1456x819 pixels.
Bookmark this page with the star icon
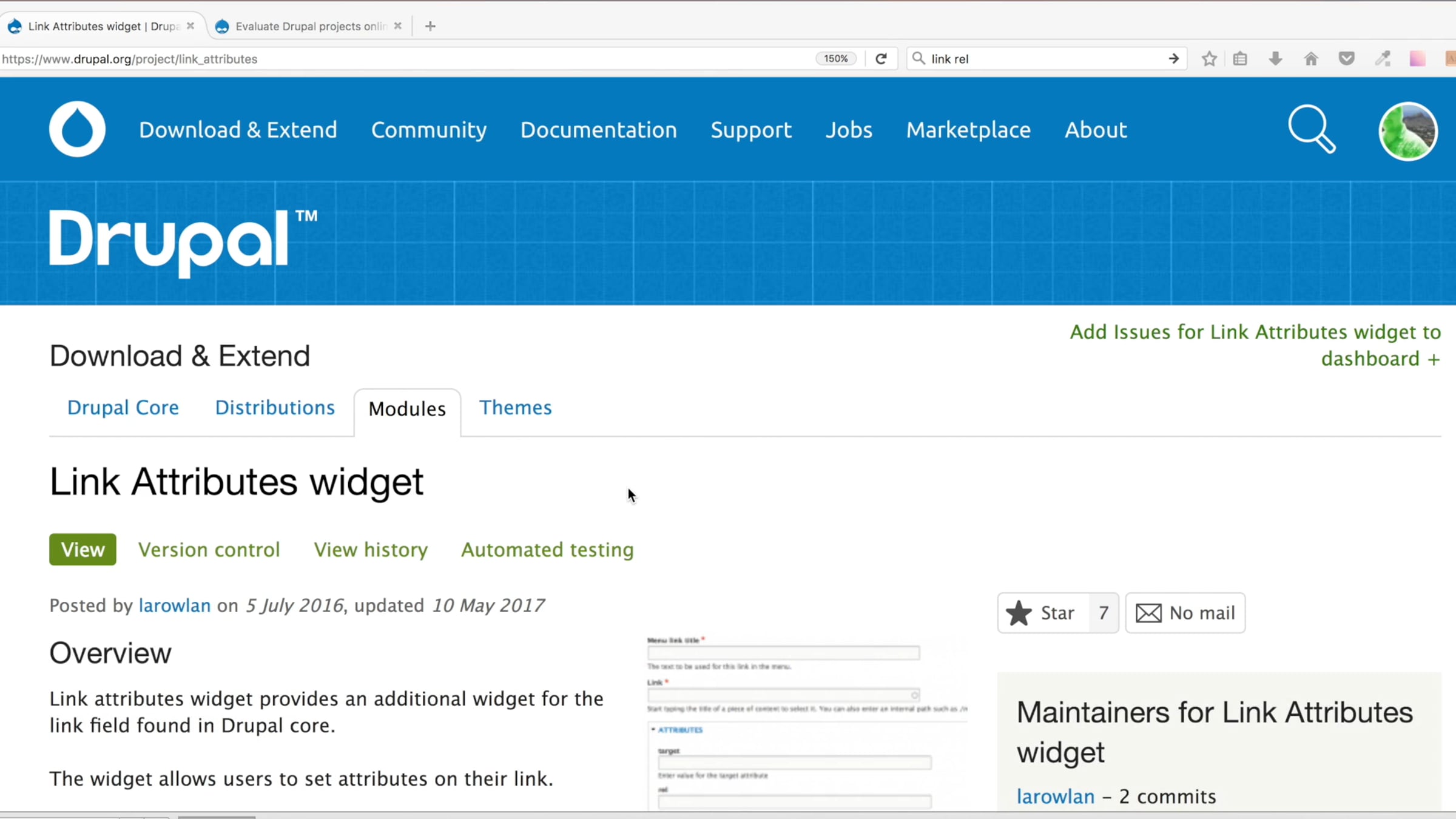click(1209, 59)
